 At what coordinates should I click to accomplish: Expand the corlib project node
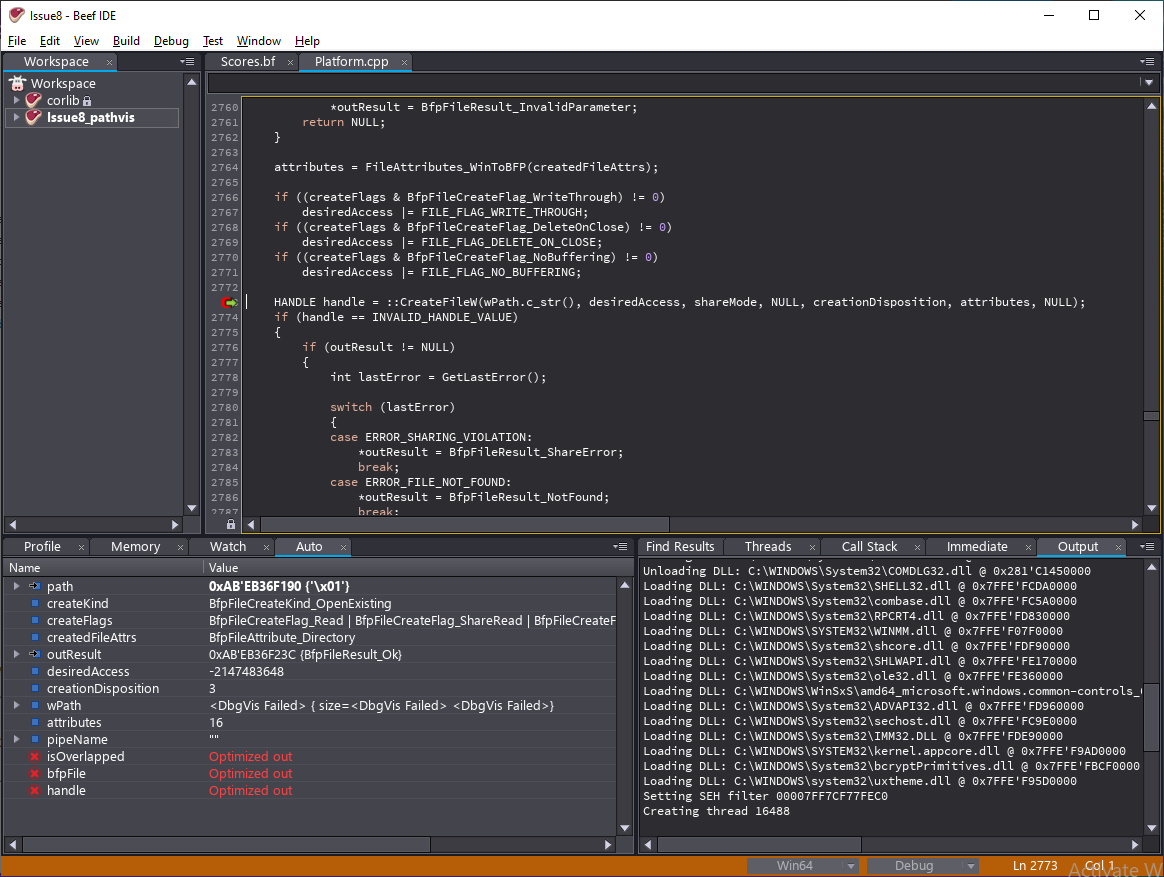16,100
